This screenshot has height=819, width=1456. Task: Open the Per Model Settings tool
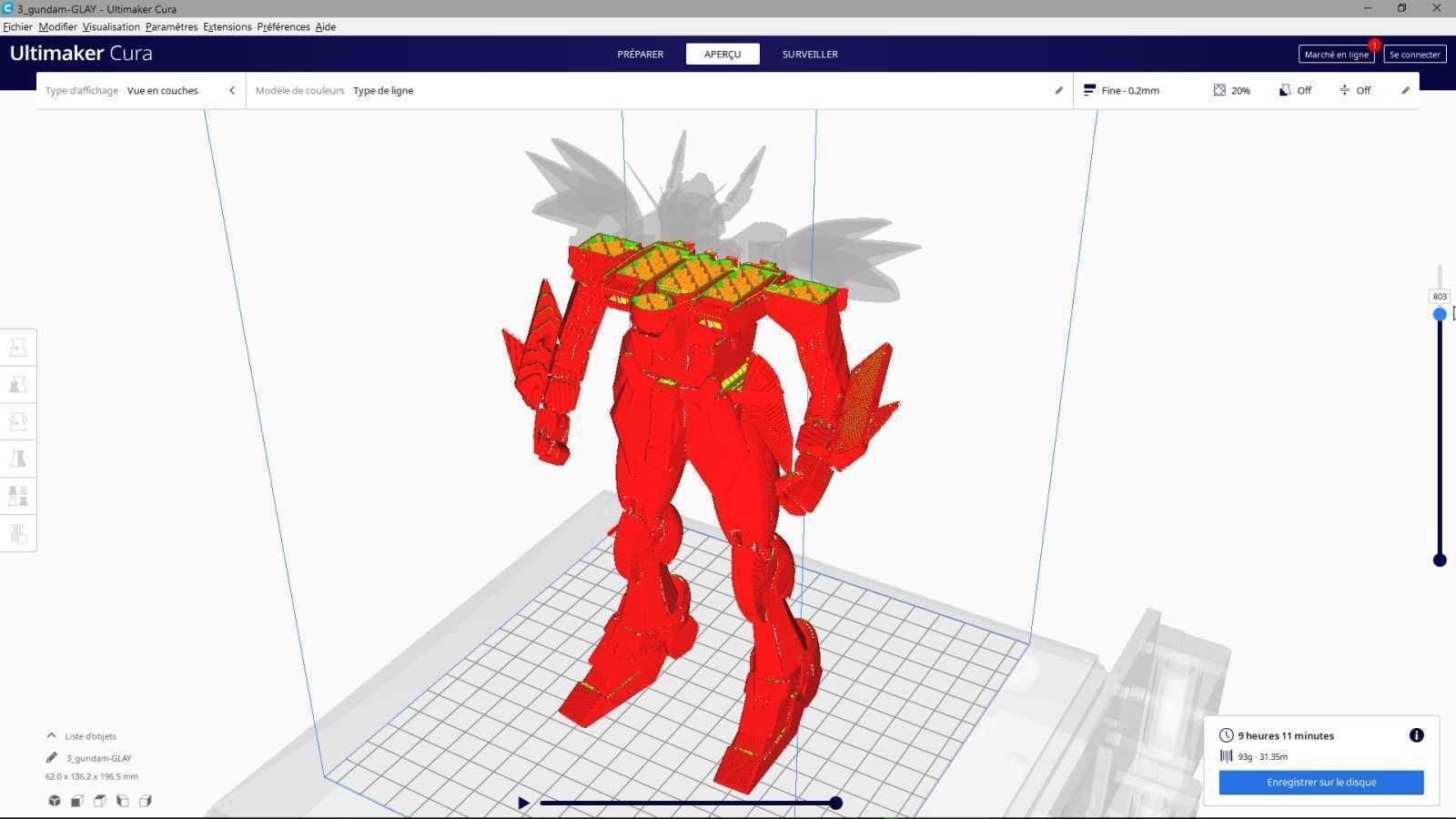pyautogui.click(x=18, y=497)
